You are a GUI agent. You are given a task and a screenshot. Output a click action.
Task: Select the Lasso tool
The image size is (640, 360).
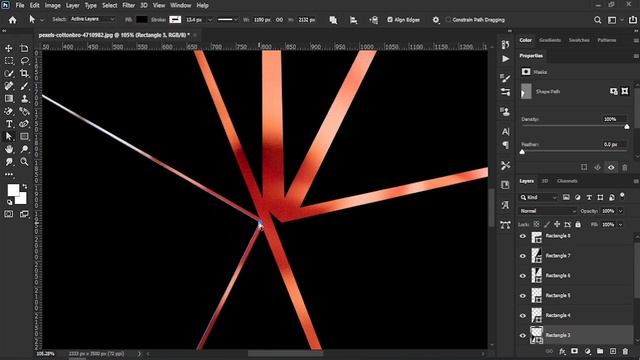click(x=24, y=61)
